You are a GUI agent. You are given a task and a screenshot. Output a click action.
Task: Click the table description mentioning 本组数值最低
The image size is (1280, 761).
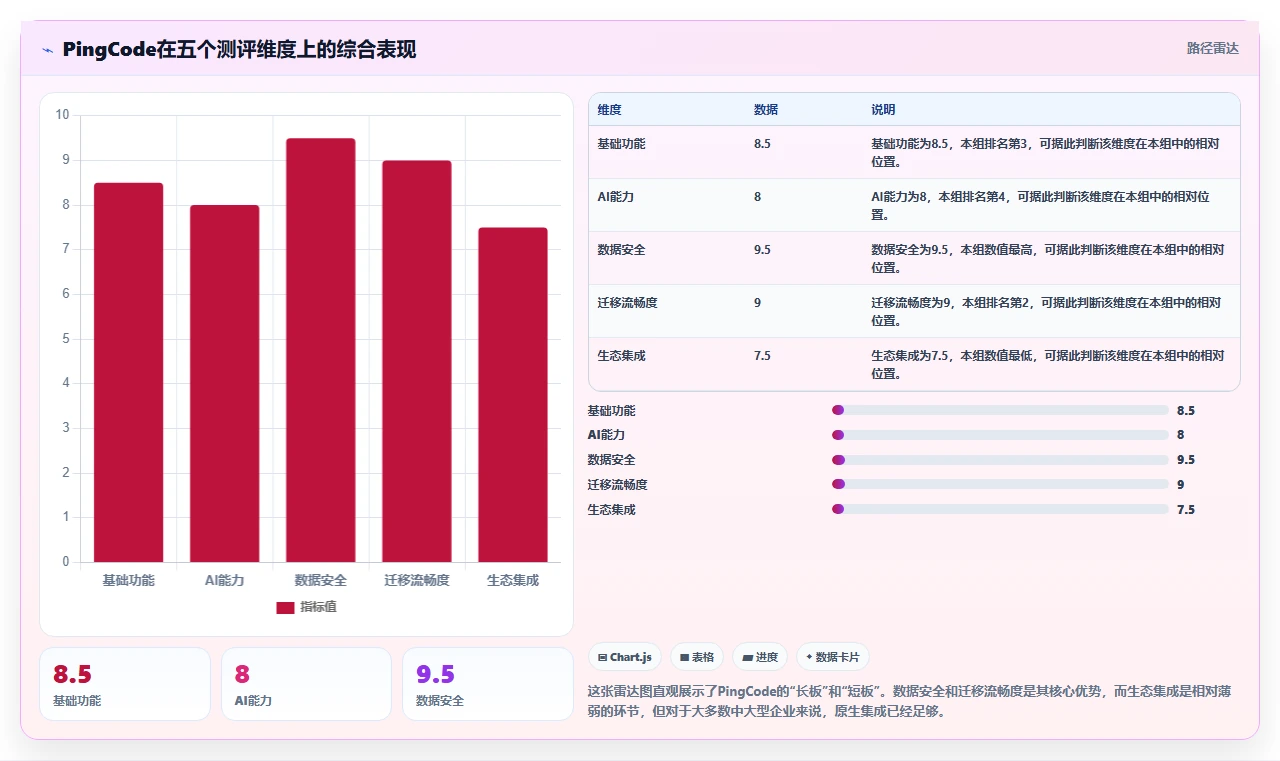[x=1046, y=364]
